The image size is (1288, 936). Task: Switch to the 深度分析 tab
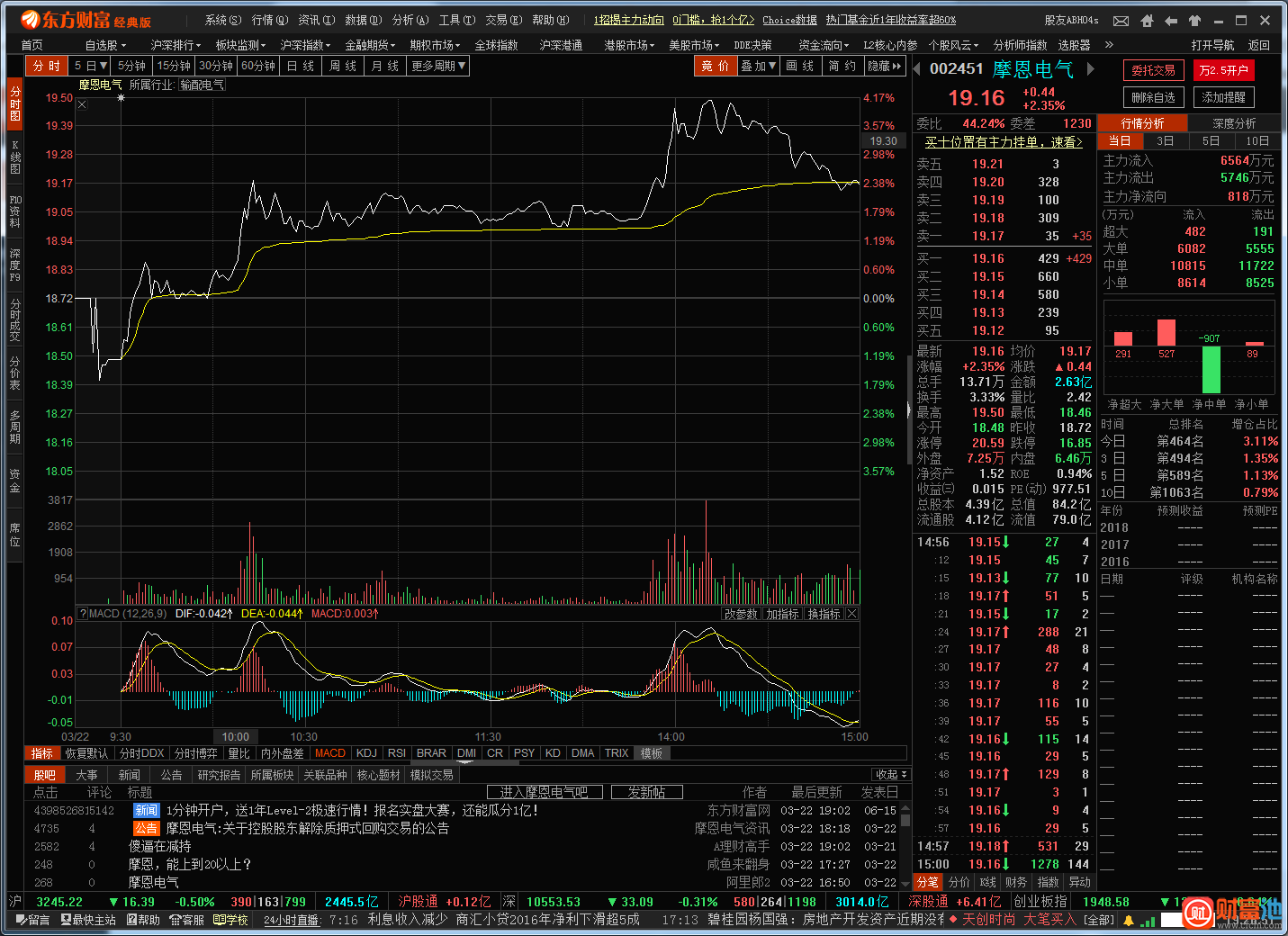coord(1234,123)
